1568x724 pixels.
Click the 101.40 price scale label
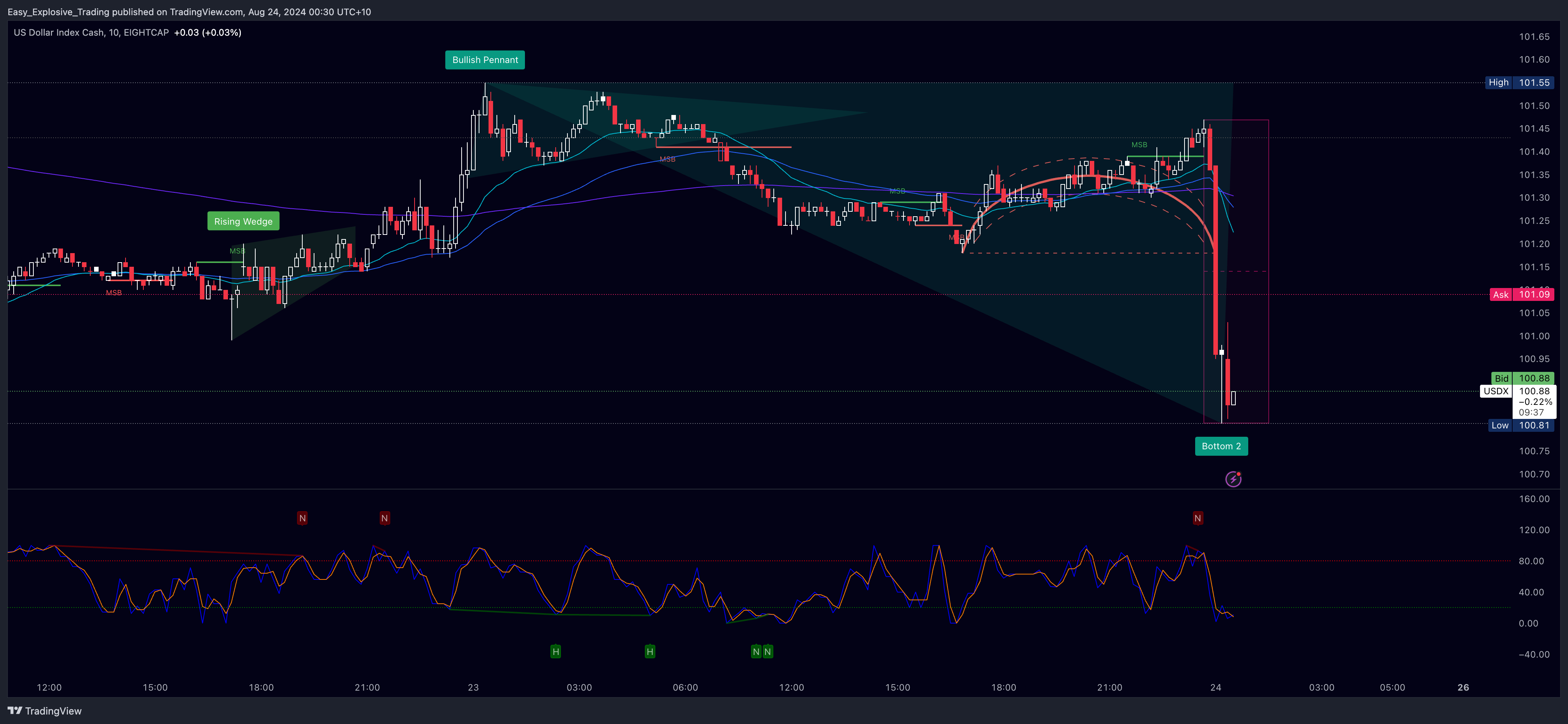pyautogui.click(x=1534, y=152)
